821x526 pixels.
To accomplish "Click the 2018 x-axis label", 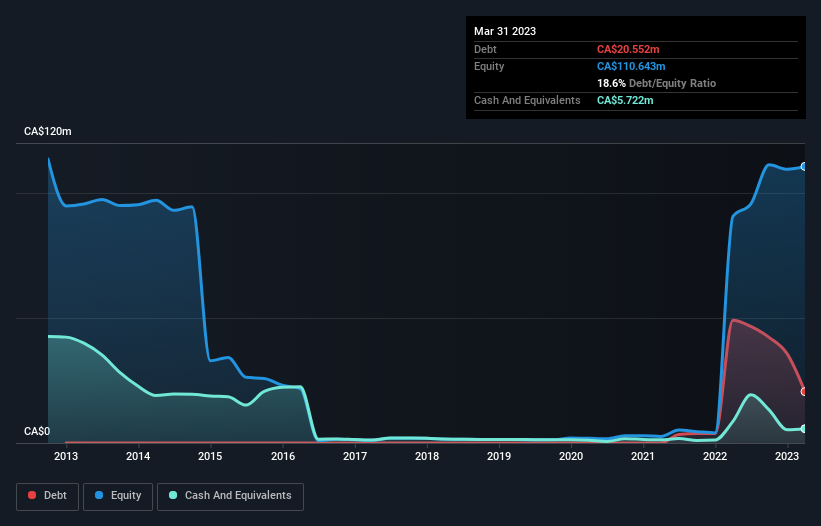I will coord(427,456).
